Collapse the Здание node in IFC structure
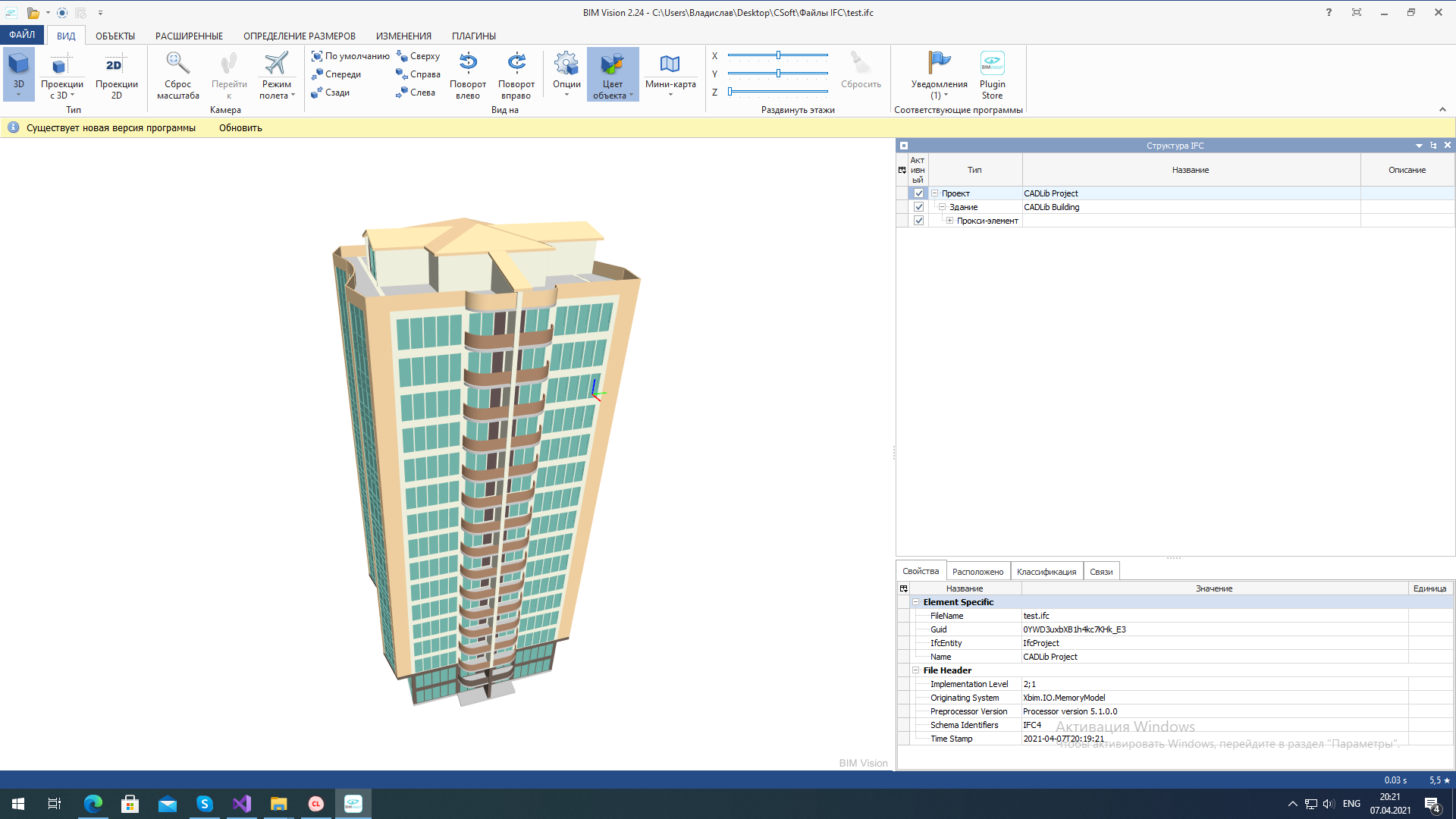 [x=940, y=206]
